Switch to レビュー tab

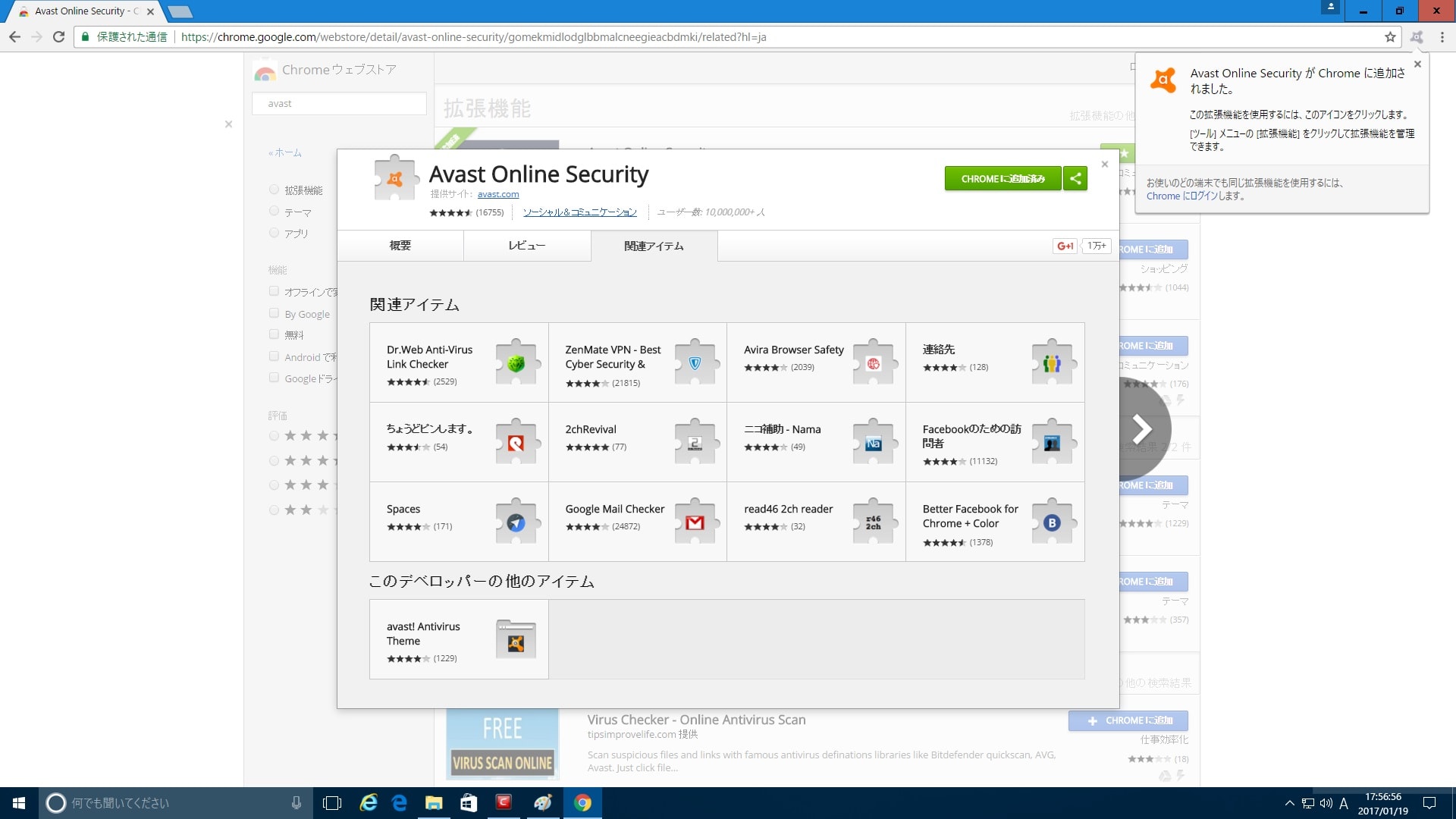coord(527,246)
